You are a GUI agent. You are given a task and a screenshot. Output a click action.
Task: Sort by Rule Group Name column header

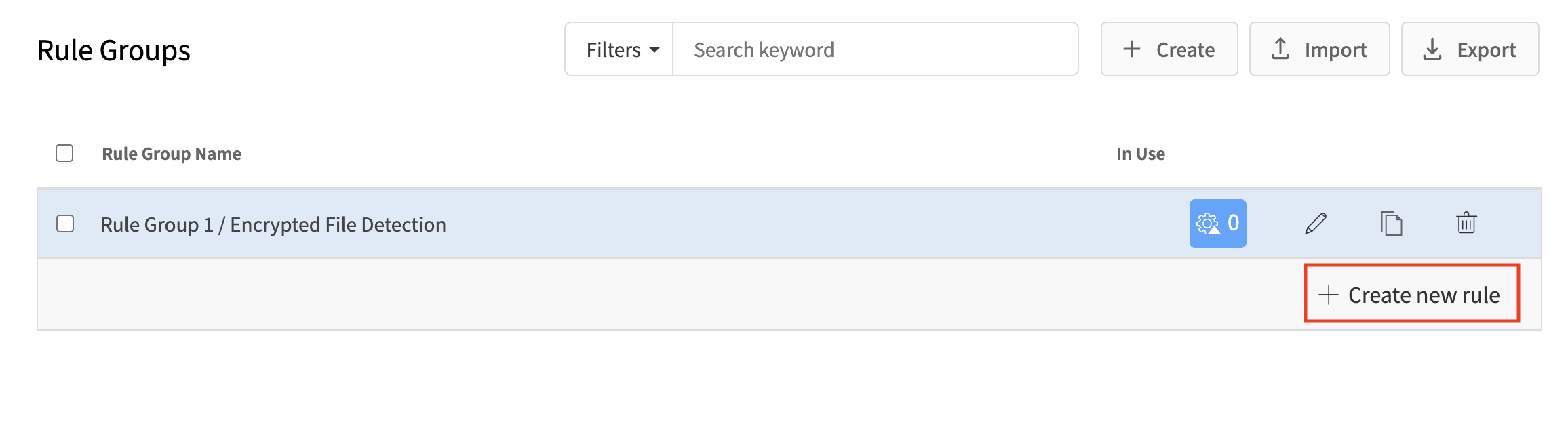pos(172,154)
